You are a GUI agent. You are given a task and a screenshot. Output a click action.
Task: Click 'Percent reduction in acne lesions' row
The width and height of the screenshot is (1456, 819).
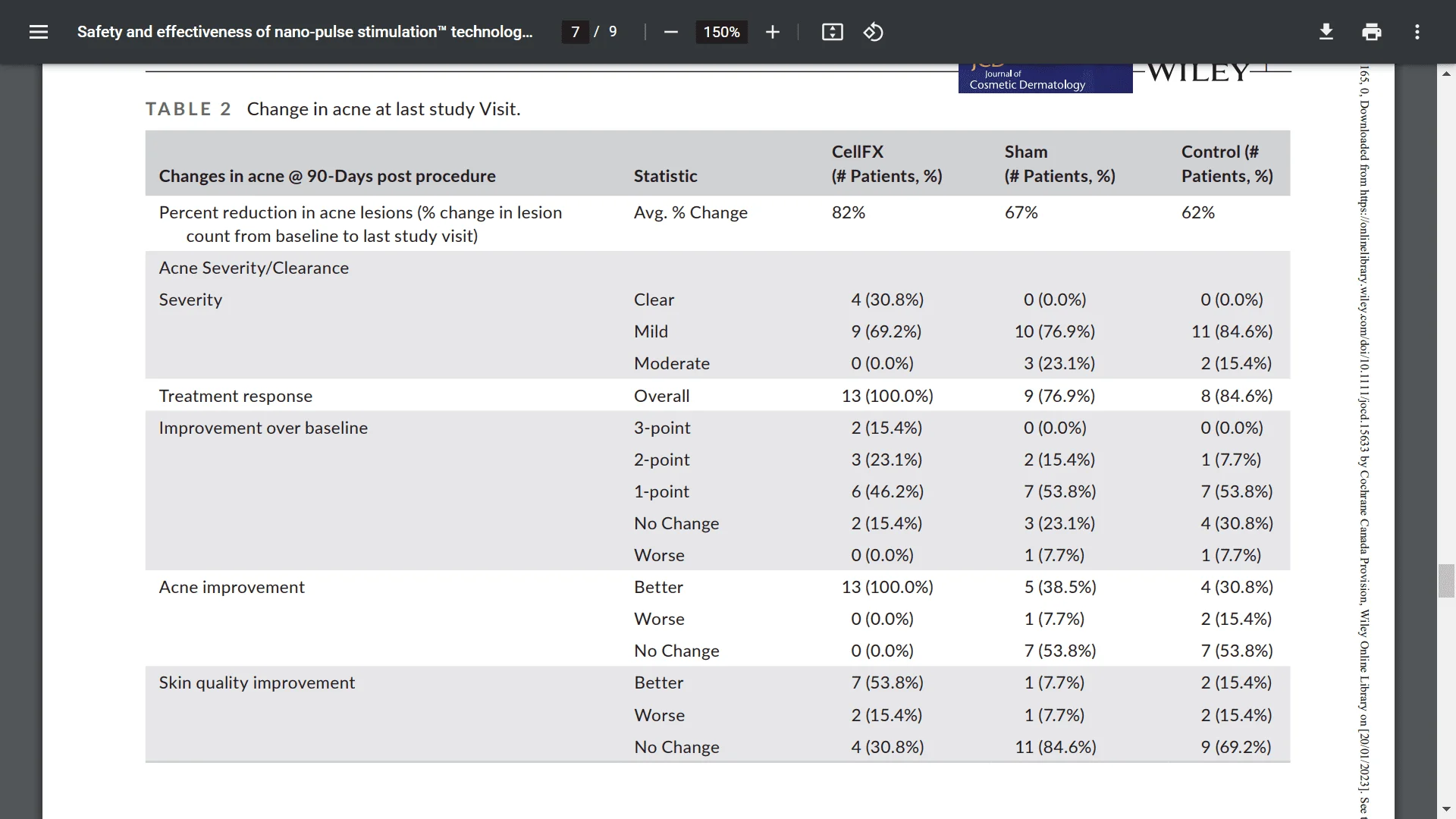[x=360, y=224]
